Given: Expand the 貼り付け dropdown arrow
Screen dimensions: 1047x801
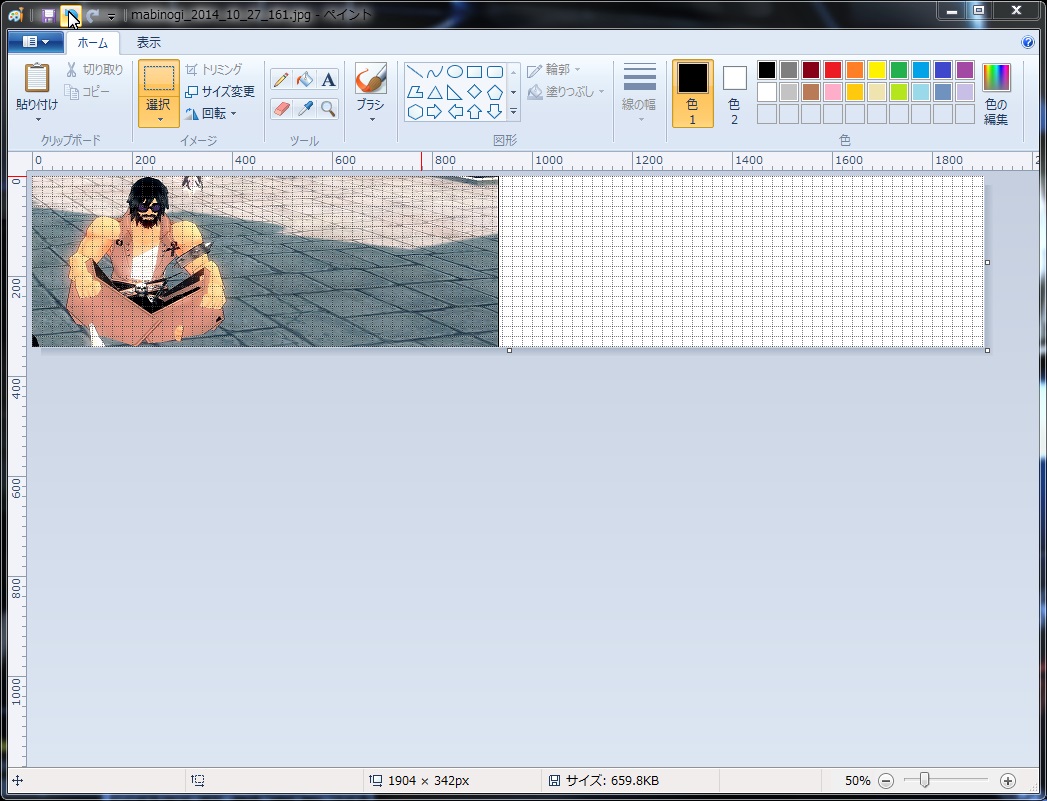Looking at the screenshot, I should [38, 120].
